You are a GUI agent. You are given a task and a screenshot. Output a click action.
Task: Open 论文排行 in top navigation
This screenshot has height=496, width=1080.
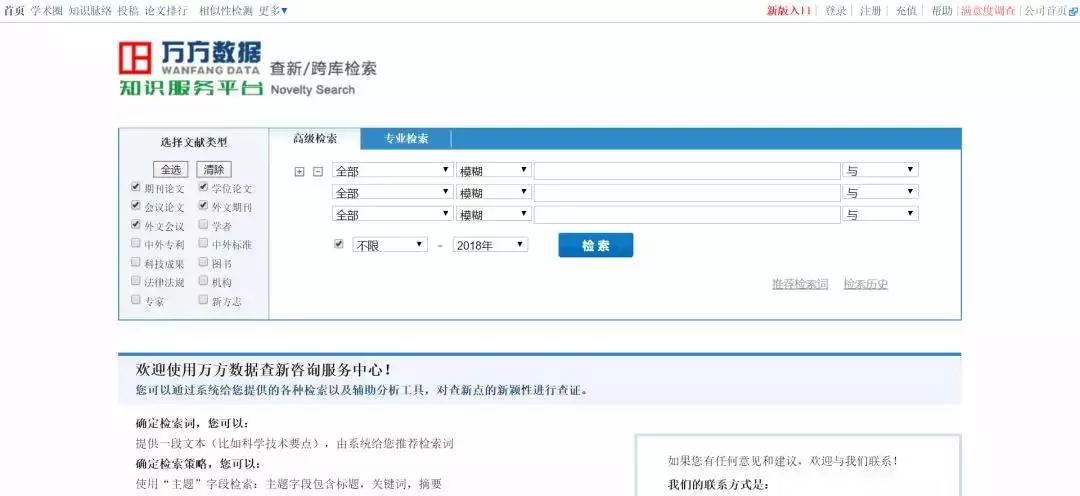tap(166, 10)
